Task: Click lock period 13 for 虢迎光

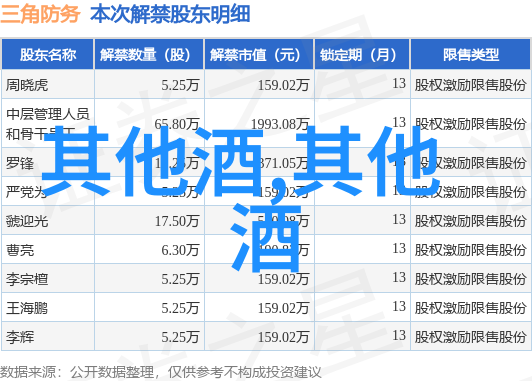Action: (399, 220)
